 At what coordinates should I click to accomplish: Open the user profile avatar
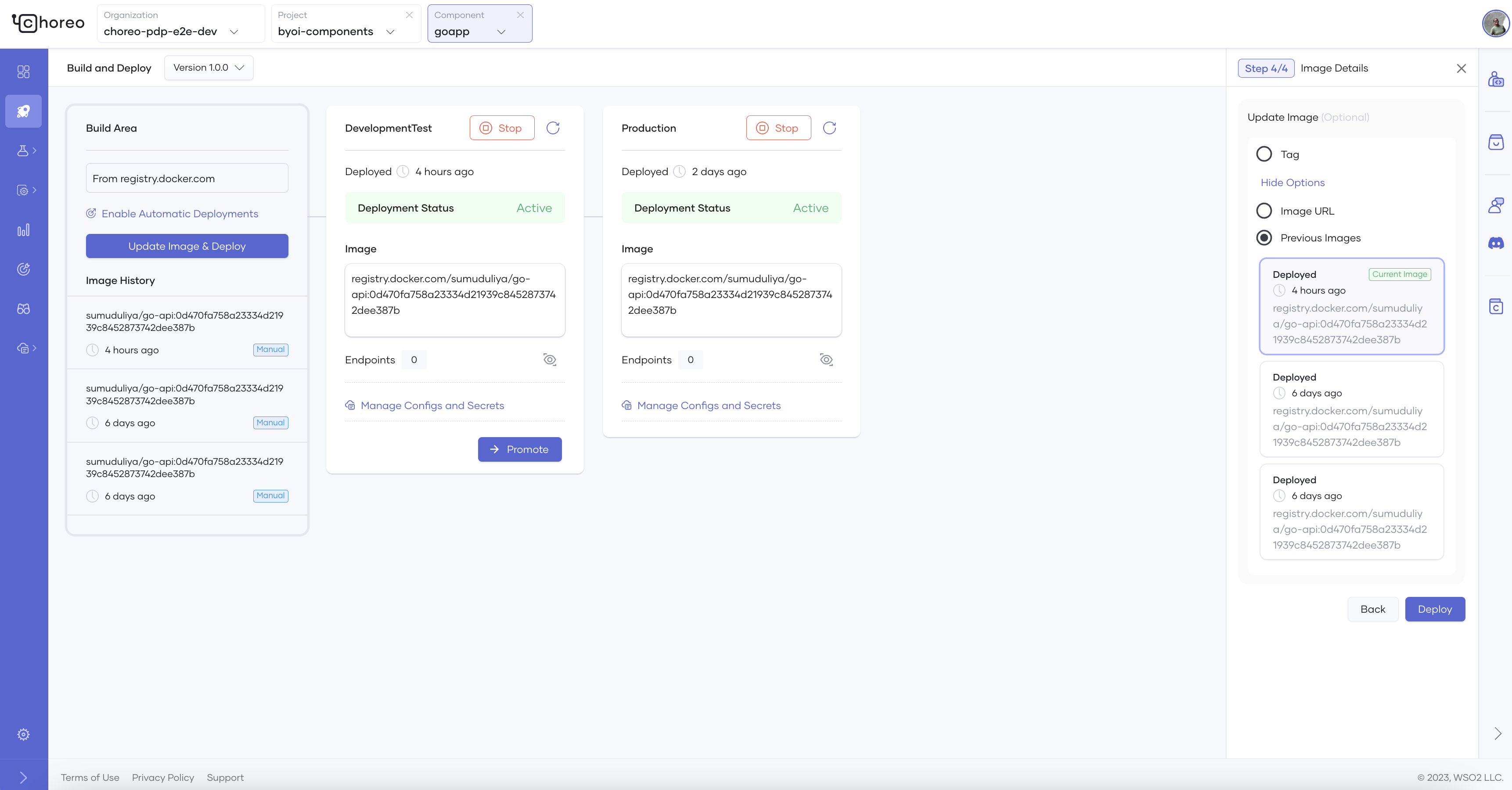pyautogui.click(x=1495, y=23)
